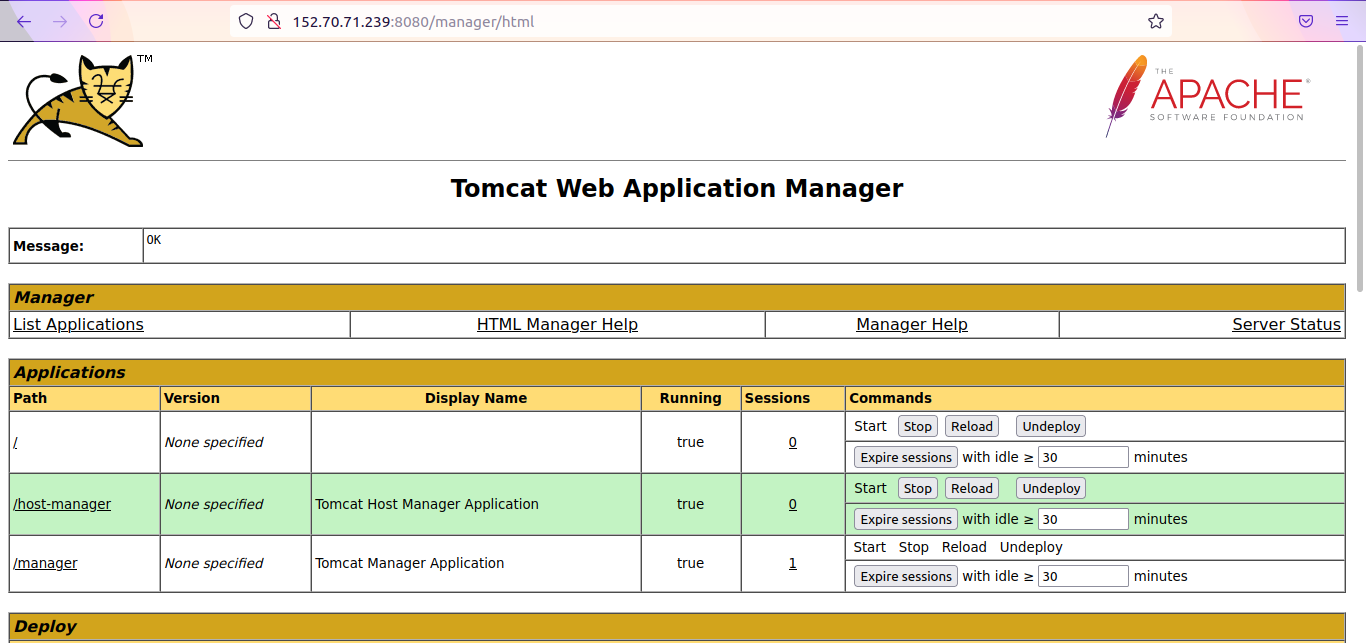Go back to the previous page
Screen dimensions: 1366x643
pos(24,21)
